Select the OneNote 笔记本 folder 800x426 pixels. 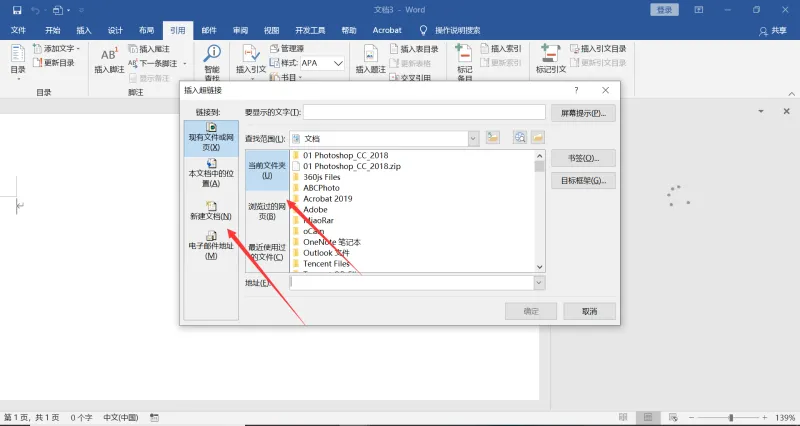pos(326,242)
